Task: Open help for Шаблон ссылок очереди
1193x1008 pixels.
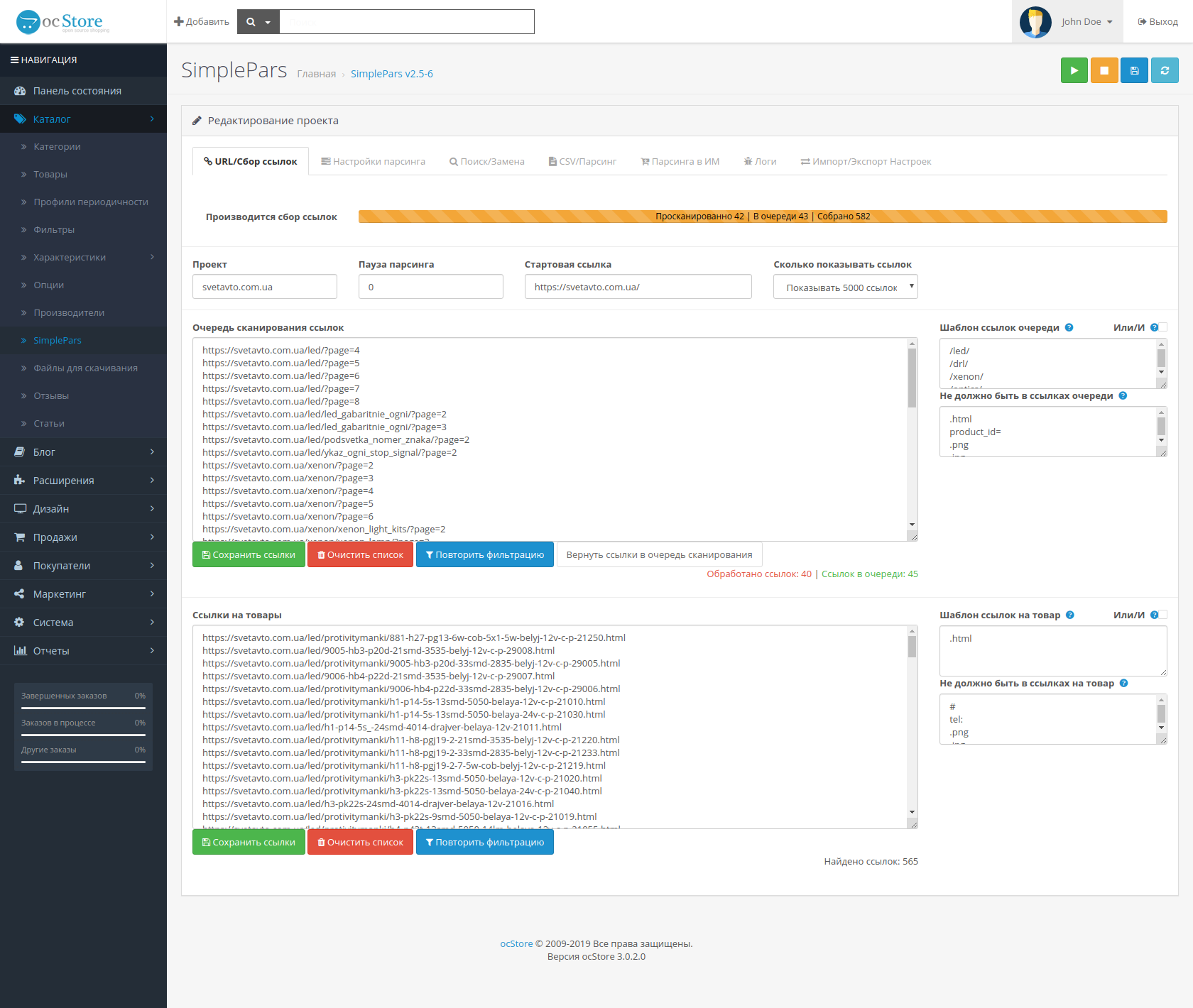Action: [1069, 327]
